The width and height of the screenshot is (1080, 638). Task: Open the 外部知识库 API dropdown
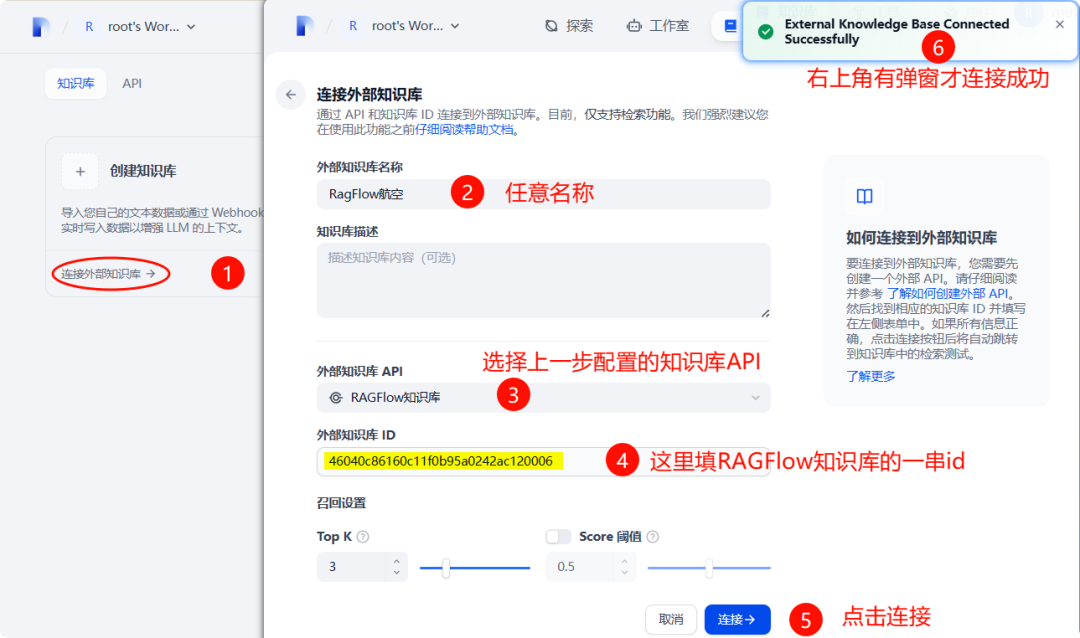(543, 398)
